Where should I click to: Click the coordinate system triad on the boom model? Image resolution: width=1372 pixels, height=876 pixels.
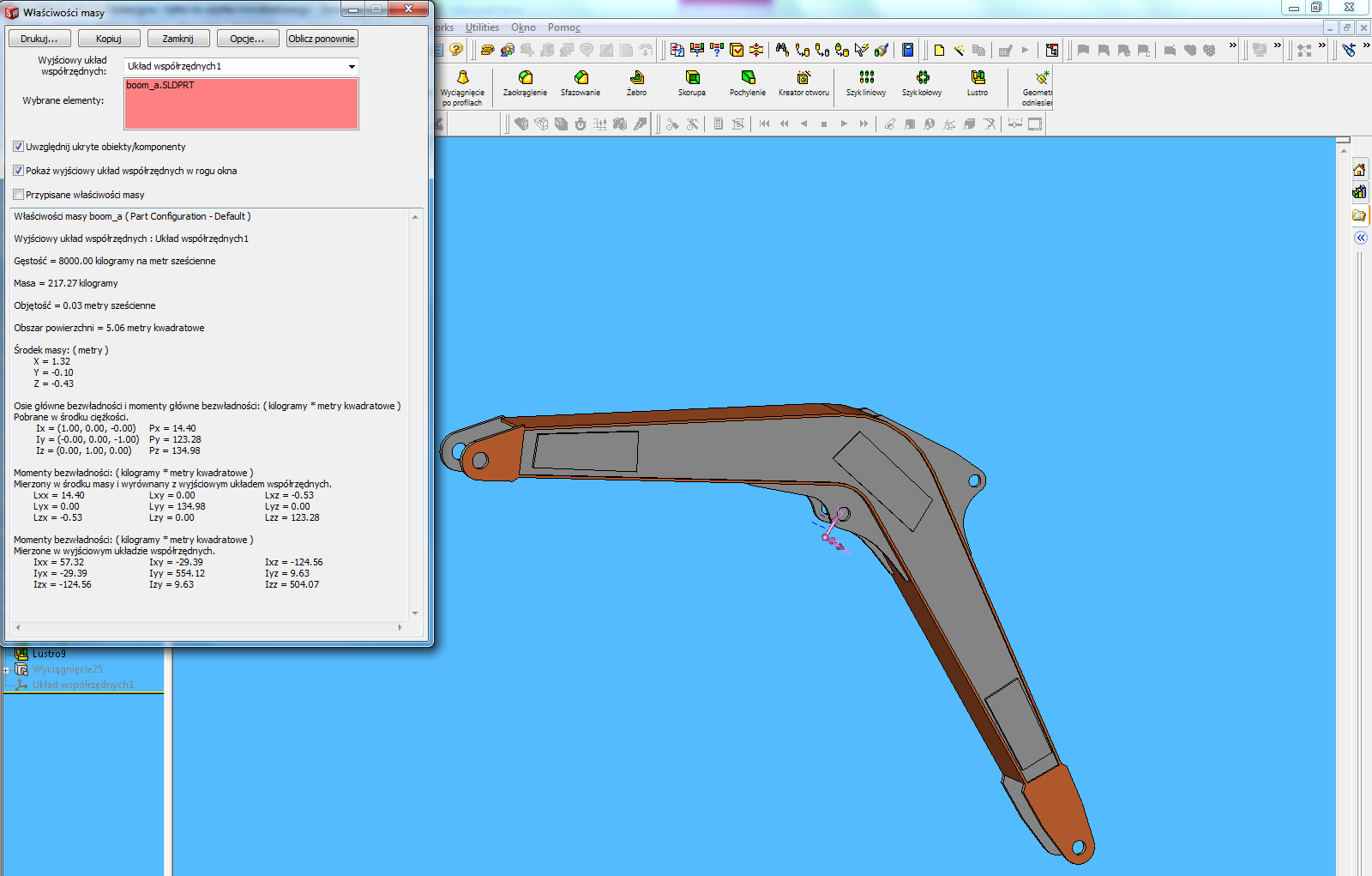[x=833, y=531]
